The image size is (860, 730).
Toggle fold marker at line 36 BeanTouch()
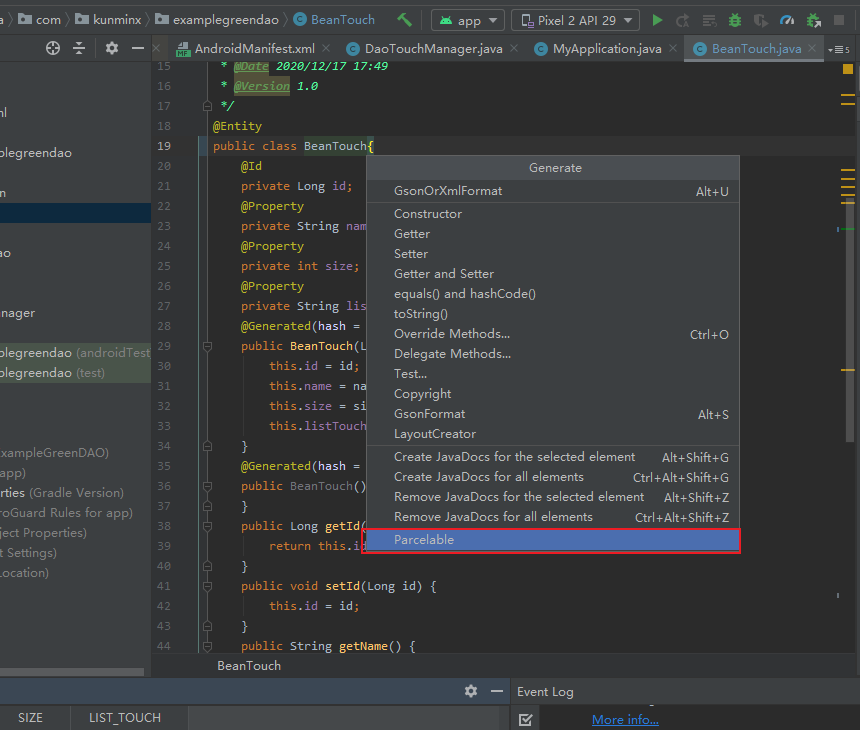pyautogui.click(x=207, y=486)
